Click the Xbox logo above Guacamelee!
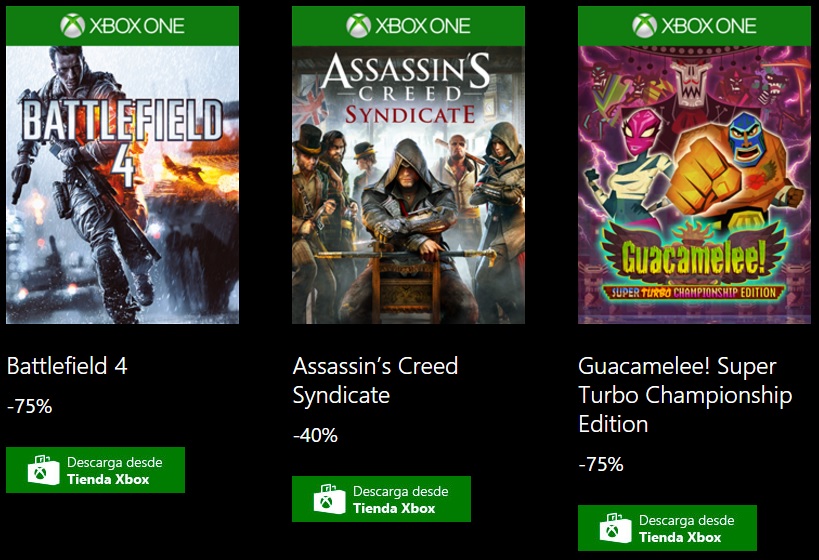 pos(644,25)
